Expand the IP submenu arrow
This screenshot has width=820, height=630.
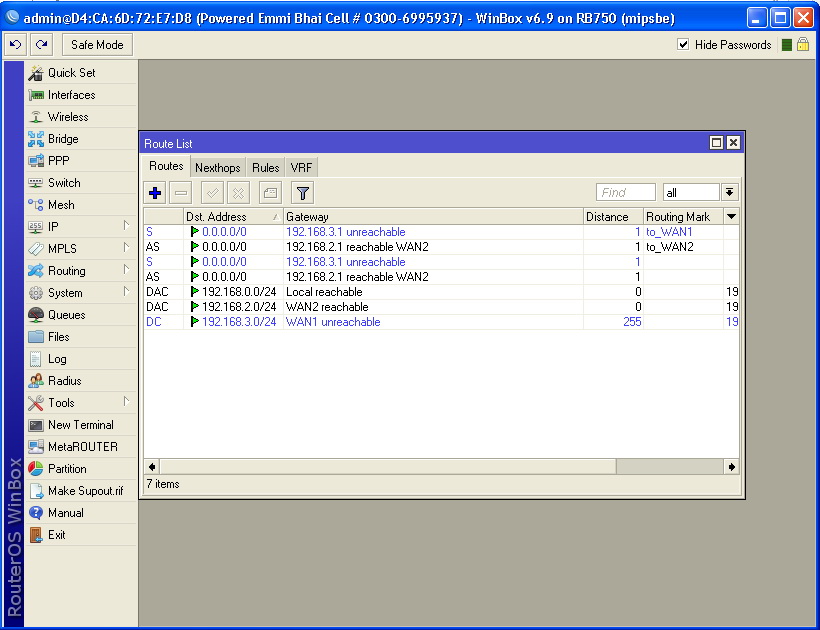pyautogui.click(x=126, y=225)
